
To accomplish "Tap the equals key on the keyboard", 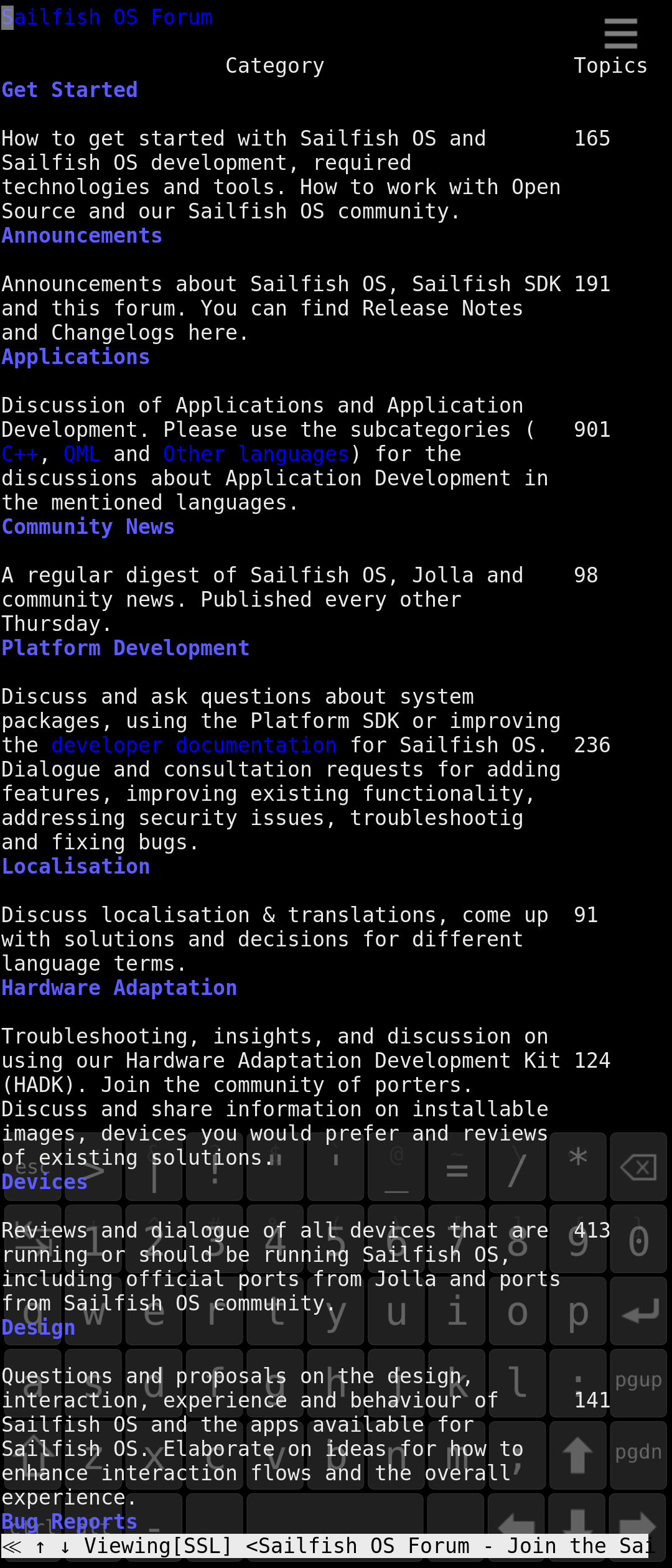I will click(x=457, y=1167).
